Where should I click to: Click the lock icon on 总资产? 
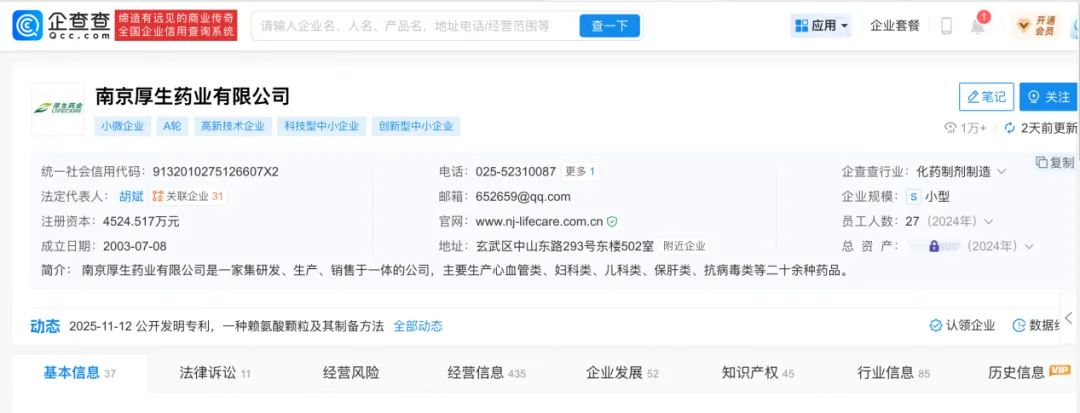tap(934, 246)
